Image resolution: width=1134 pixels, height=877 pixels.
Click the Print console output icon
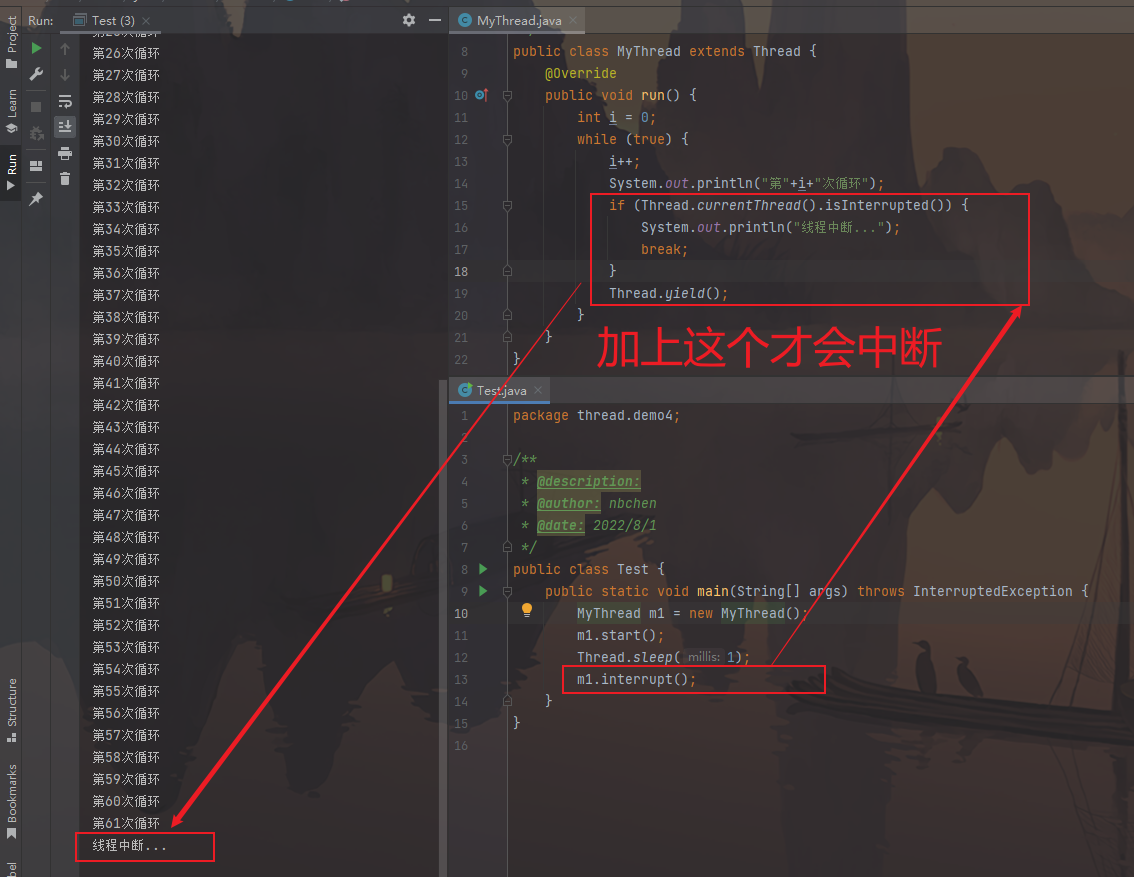point(65,153)
